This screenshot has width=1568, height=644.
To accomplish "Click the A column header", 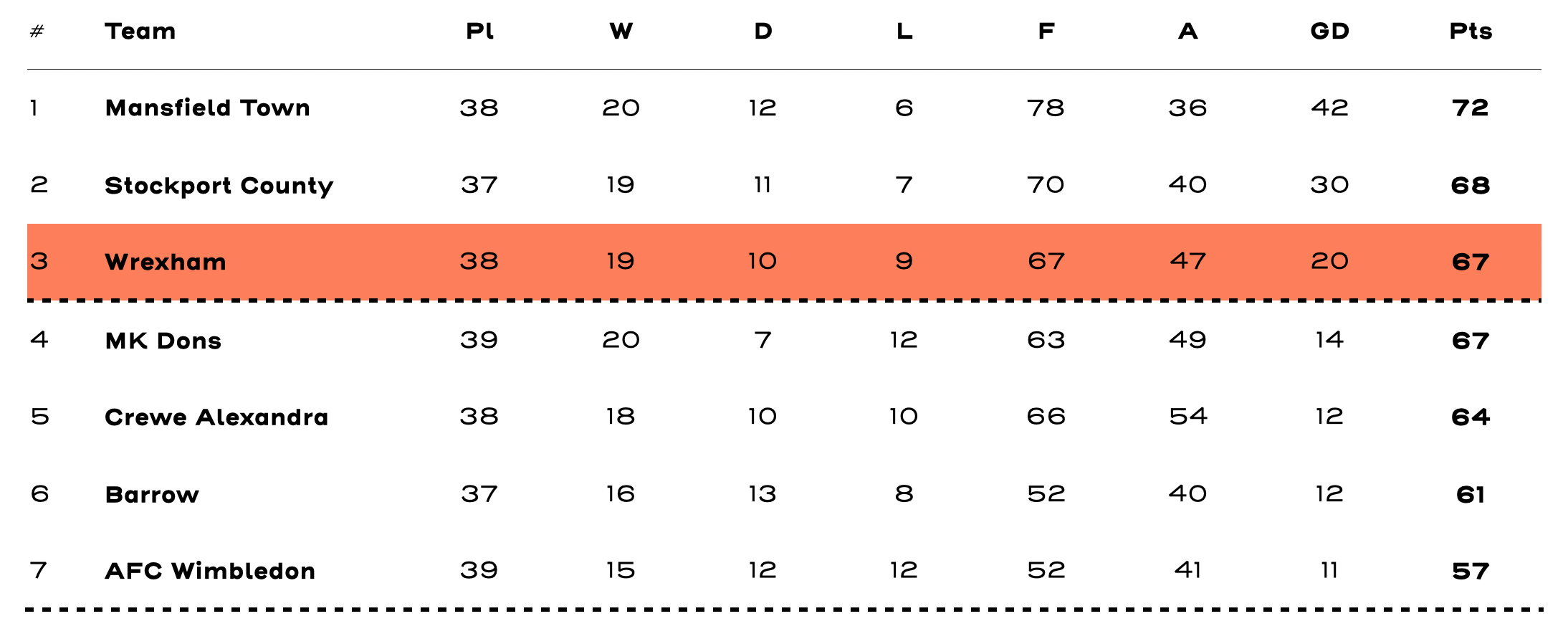I will 1187,31.
